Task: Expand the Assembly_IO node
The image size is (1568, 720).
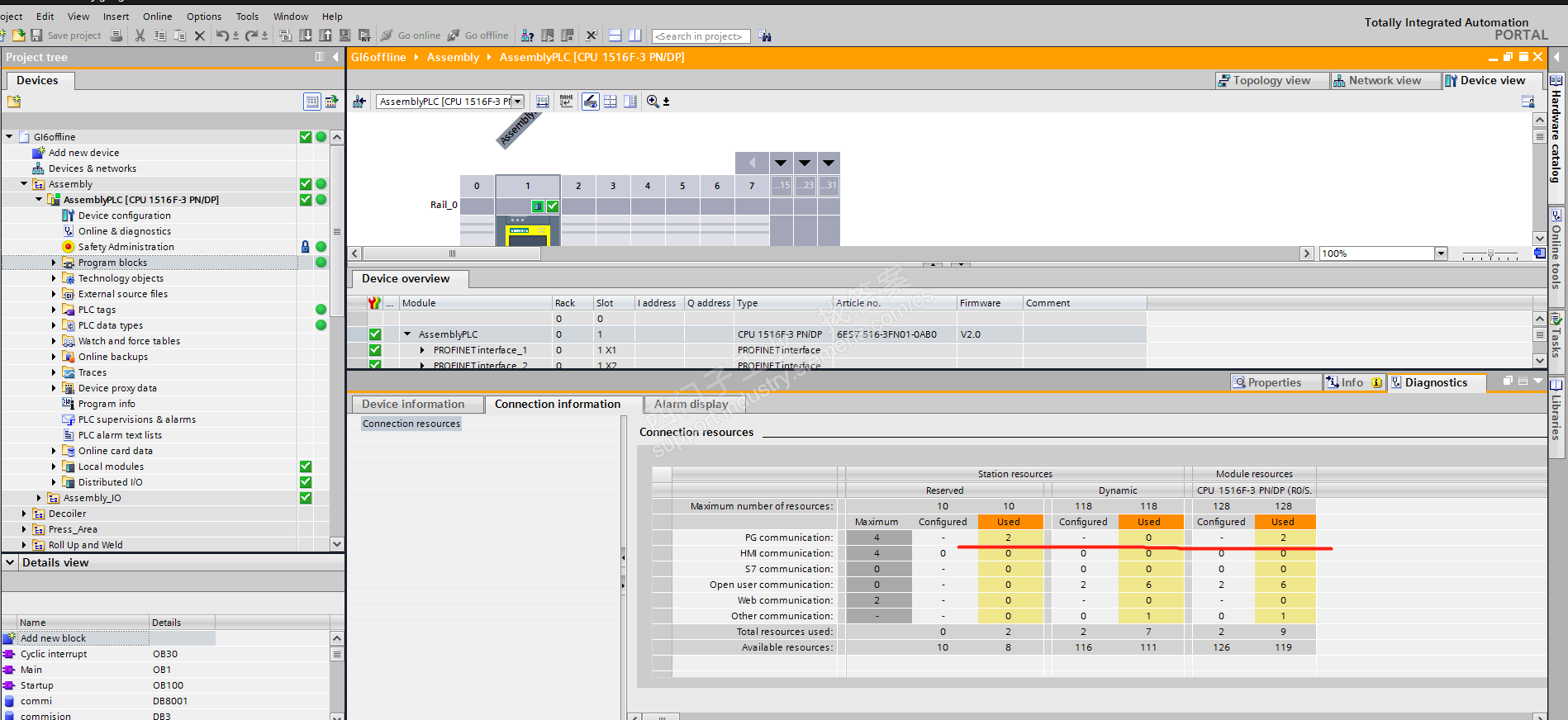Action: pyautogui.click(x=39, y=498)
